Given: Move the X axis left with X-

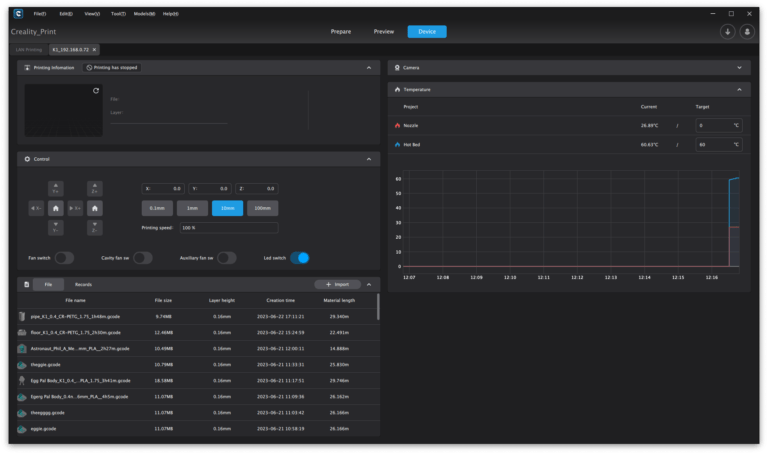Looking at the screenshot, I should pos(36,208).
